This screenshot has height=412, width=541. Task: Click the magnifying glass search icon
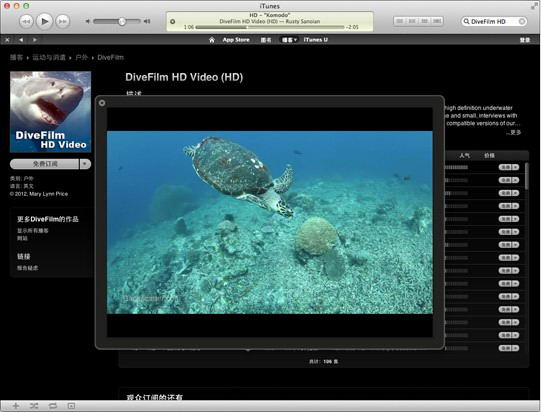pyautogui.click(x=466, y=21)
